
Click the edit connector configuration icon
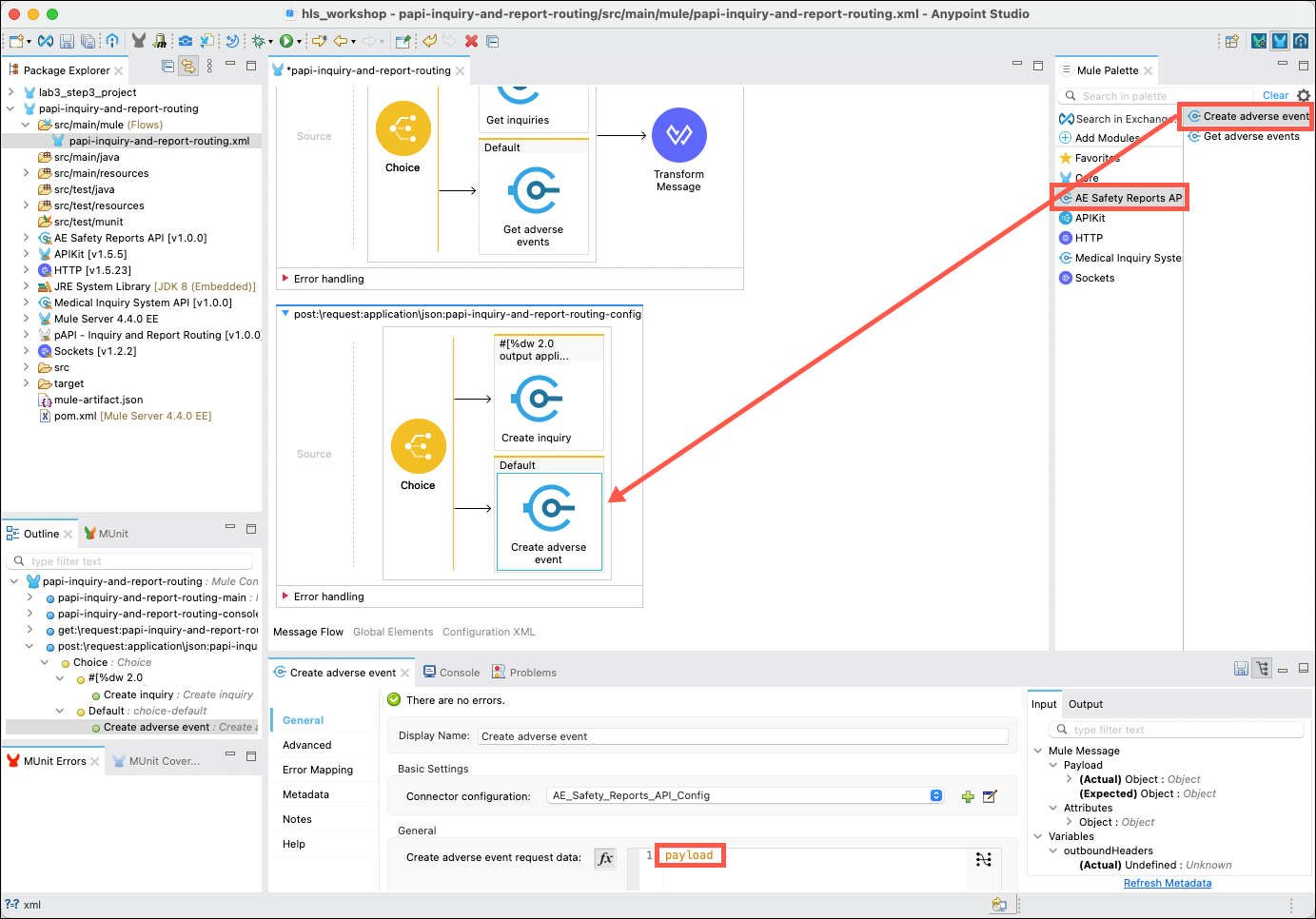tap(990, 796)
